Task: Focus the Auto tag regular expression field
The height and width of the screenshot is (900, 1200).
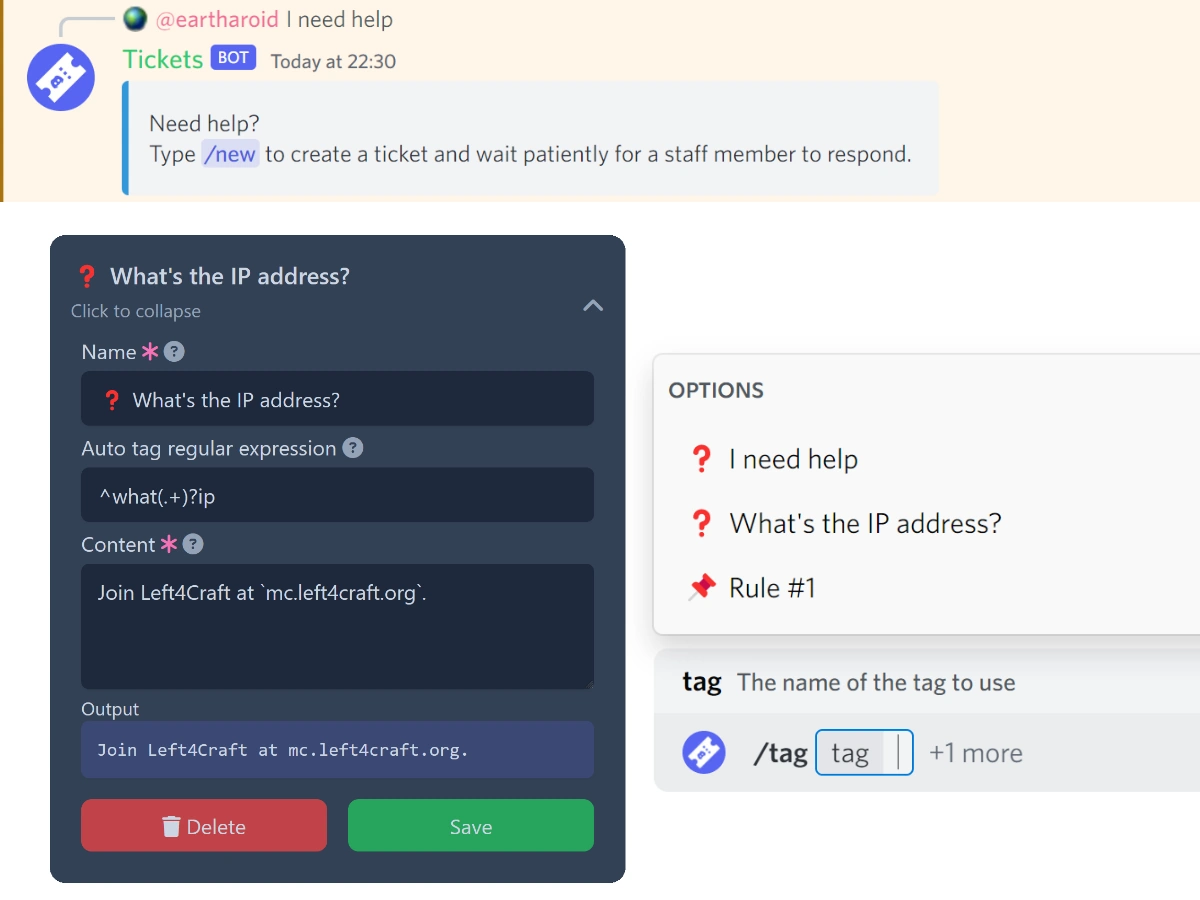Action: click(x=337, y=495)
